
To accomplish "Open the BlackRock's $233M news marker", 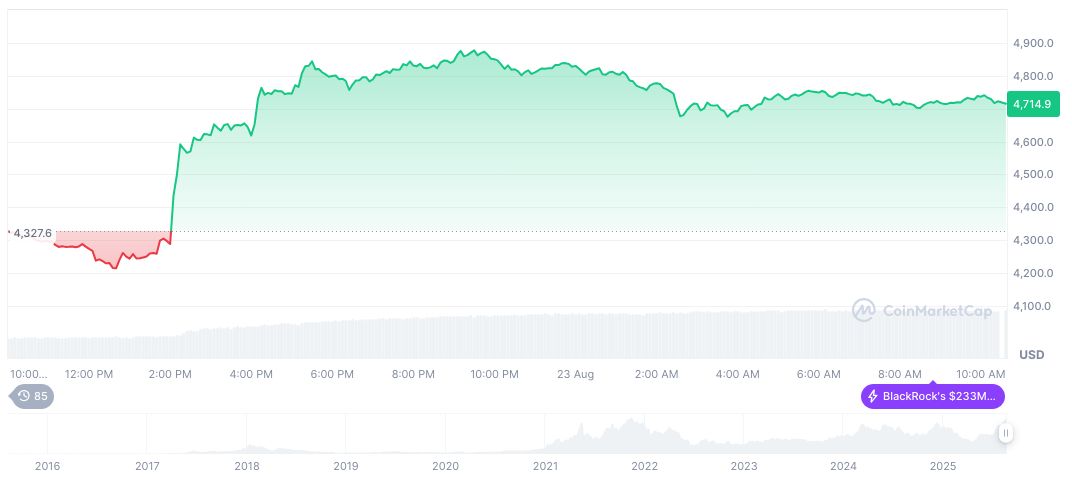I will (x=932, y=397).
